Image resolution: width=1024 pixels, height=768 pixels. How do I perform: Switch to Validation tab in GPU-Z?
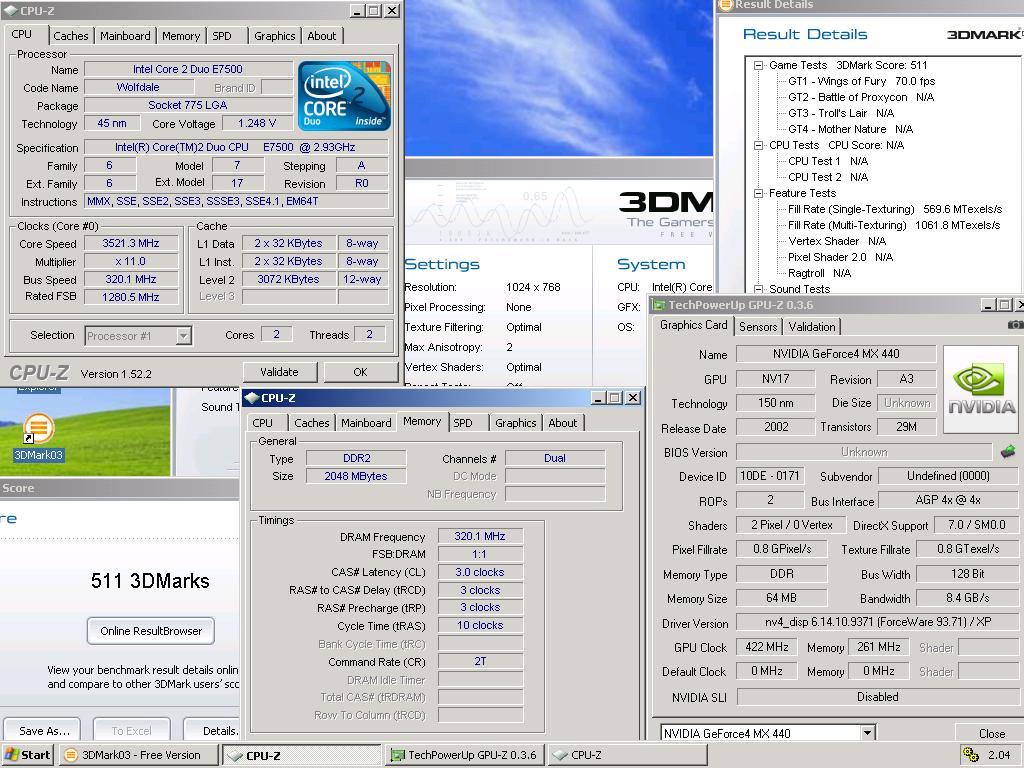coord(812,327)
